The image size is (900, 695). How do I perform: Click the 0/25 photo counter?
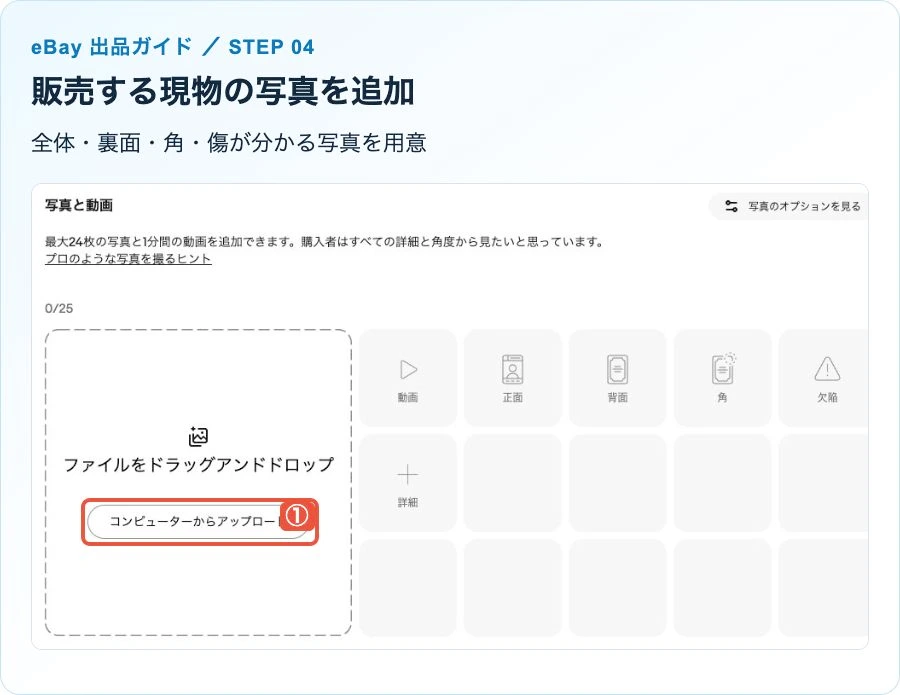(x=59, y=308)
